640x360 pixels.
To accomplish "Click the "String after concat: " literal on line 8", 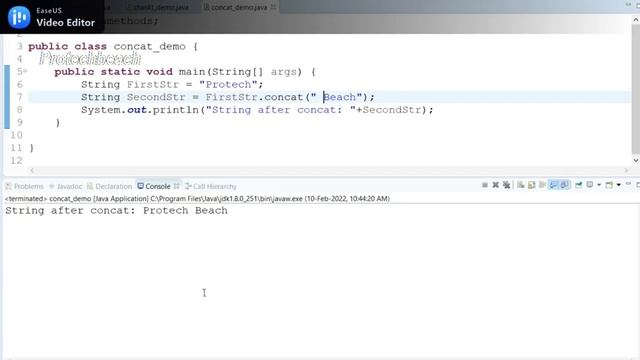I will (x=280, y=110).
